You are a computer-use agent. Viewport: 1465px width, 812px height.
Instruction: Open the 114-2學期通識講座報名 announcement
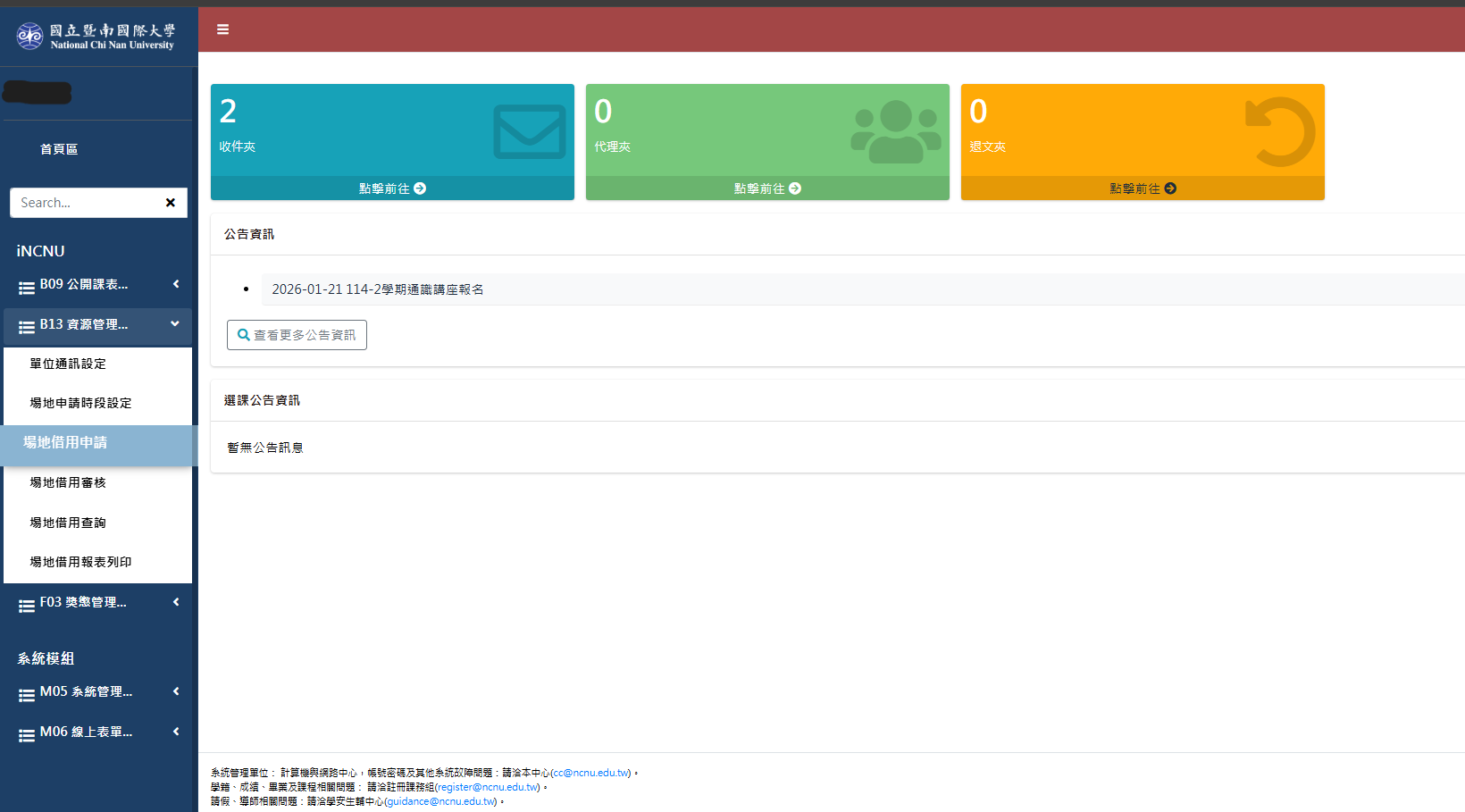378,289
